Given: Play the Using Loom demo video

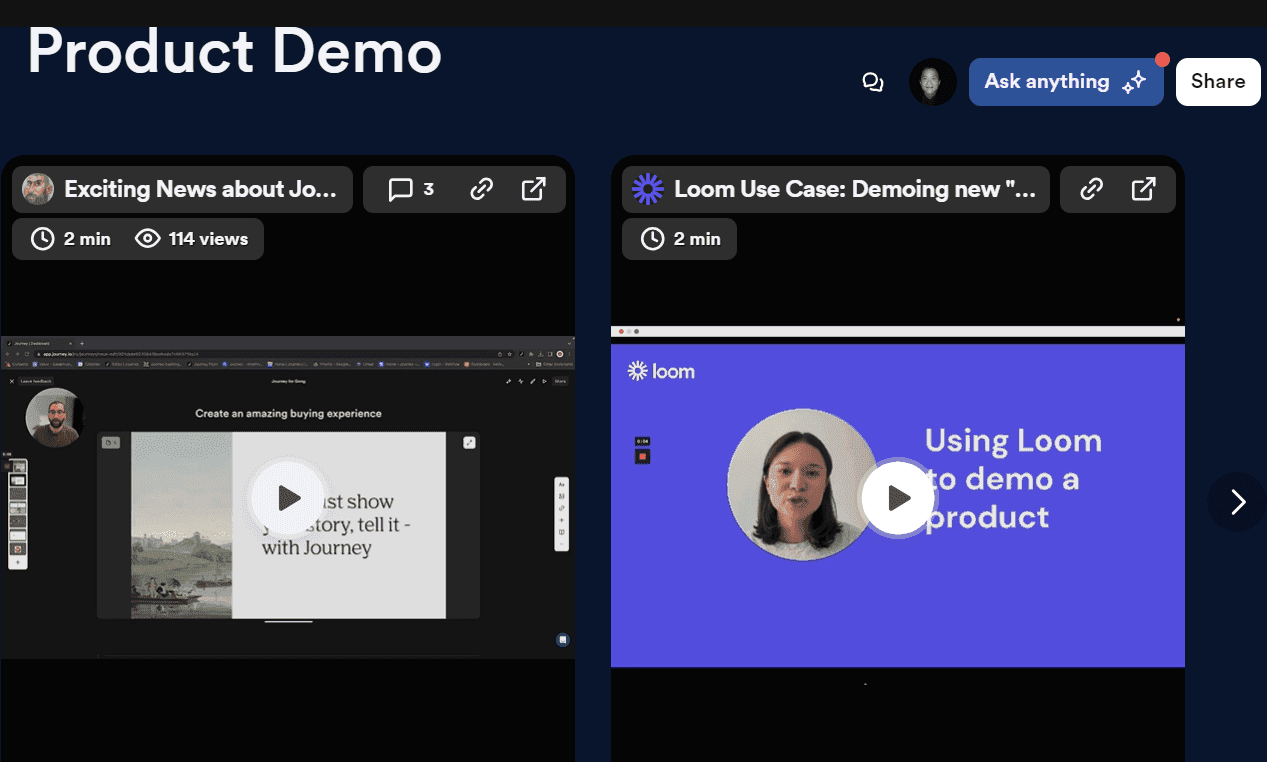Looking at the screenshot, I should (x=898, y=497).
